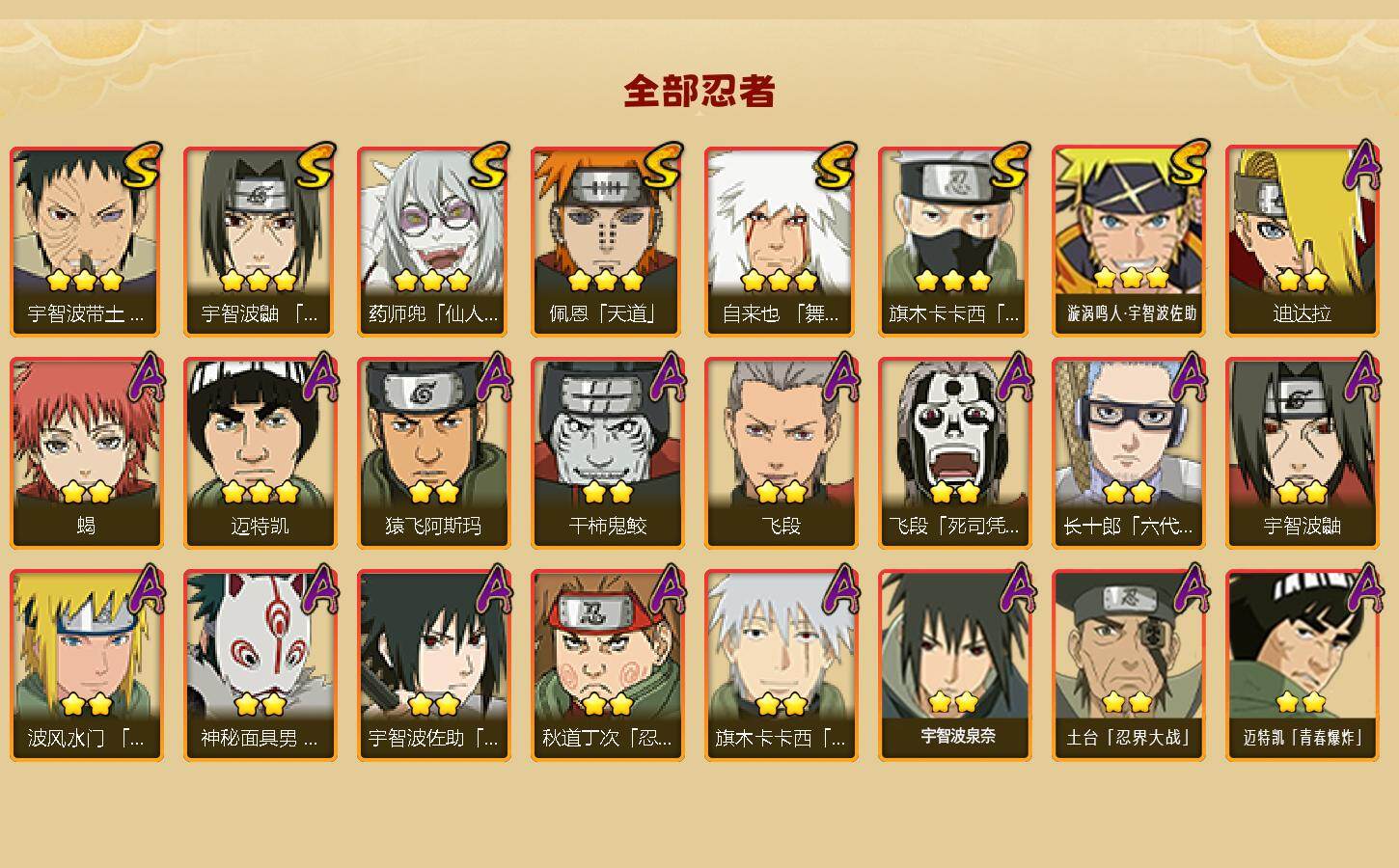Click the 自来也 ninja portrait card
Viewport: 1399px width, 868px height.
click(x=781, y=241)
